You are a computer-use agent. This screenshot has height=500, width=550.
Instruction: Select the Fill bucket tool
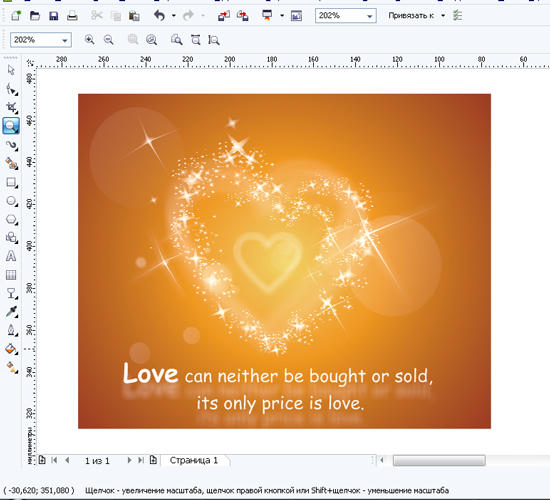(11, 349)
